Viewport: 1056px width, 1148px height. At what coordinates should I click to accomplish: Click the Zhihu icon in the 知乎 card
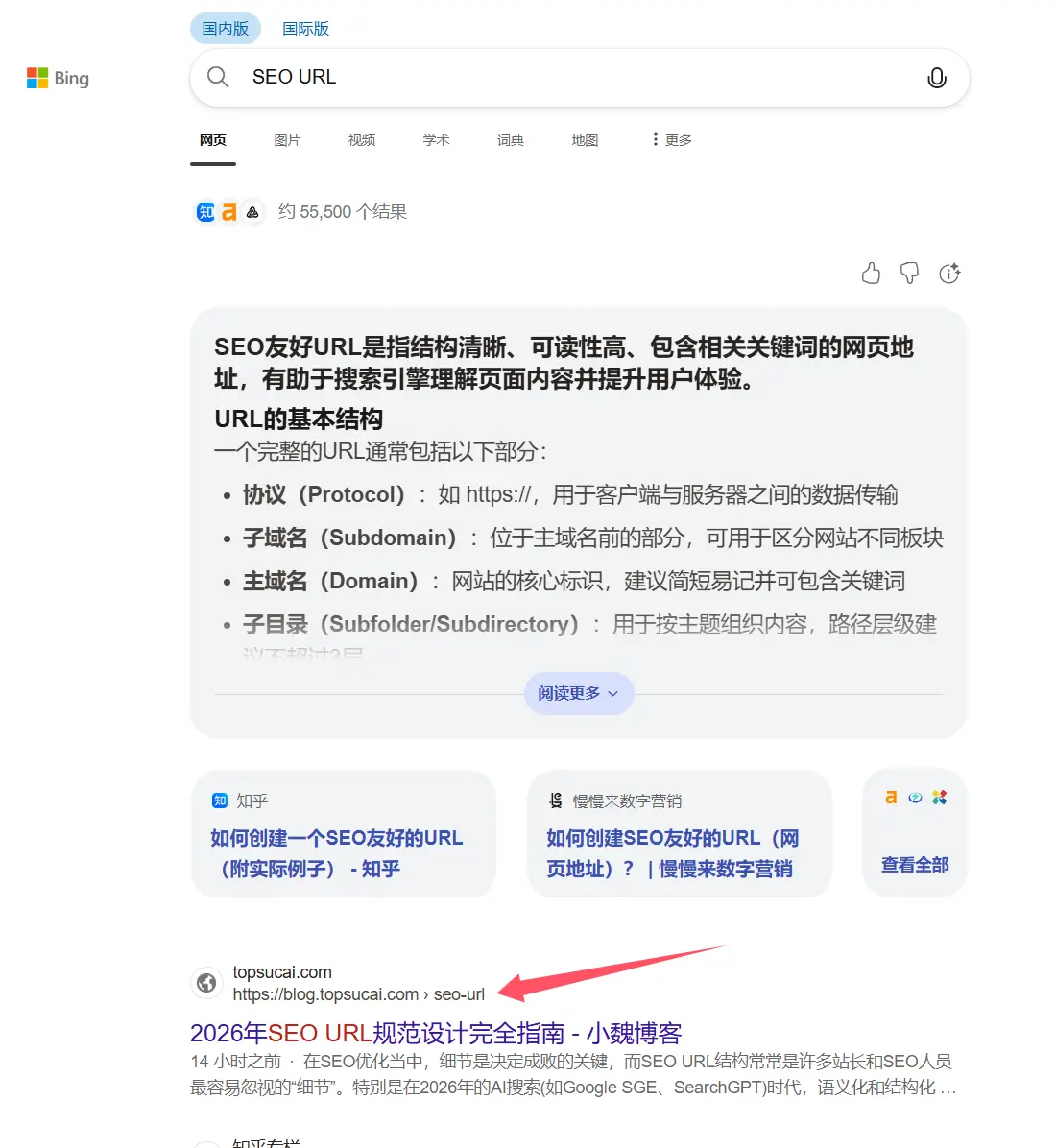[x=220, y=801]
